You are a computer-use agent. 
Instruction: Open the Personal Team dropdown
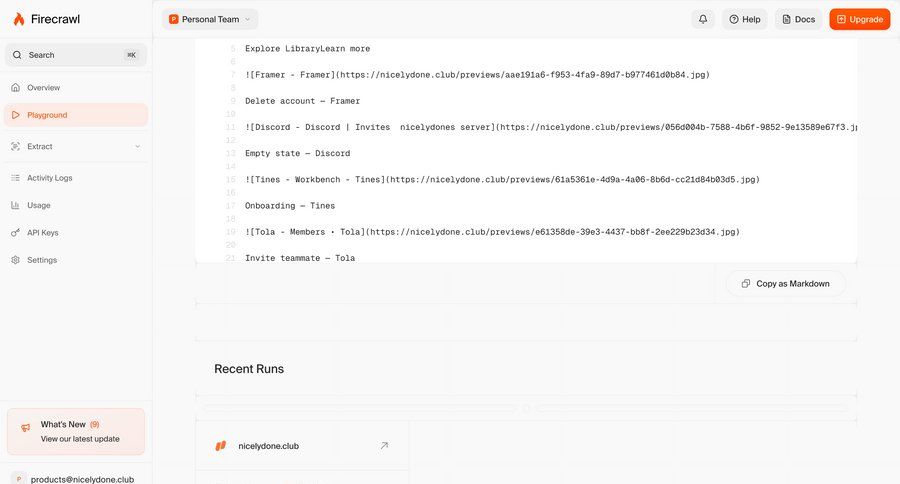point(210,19)
